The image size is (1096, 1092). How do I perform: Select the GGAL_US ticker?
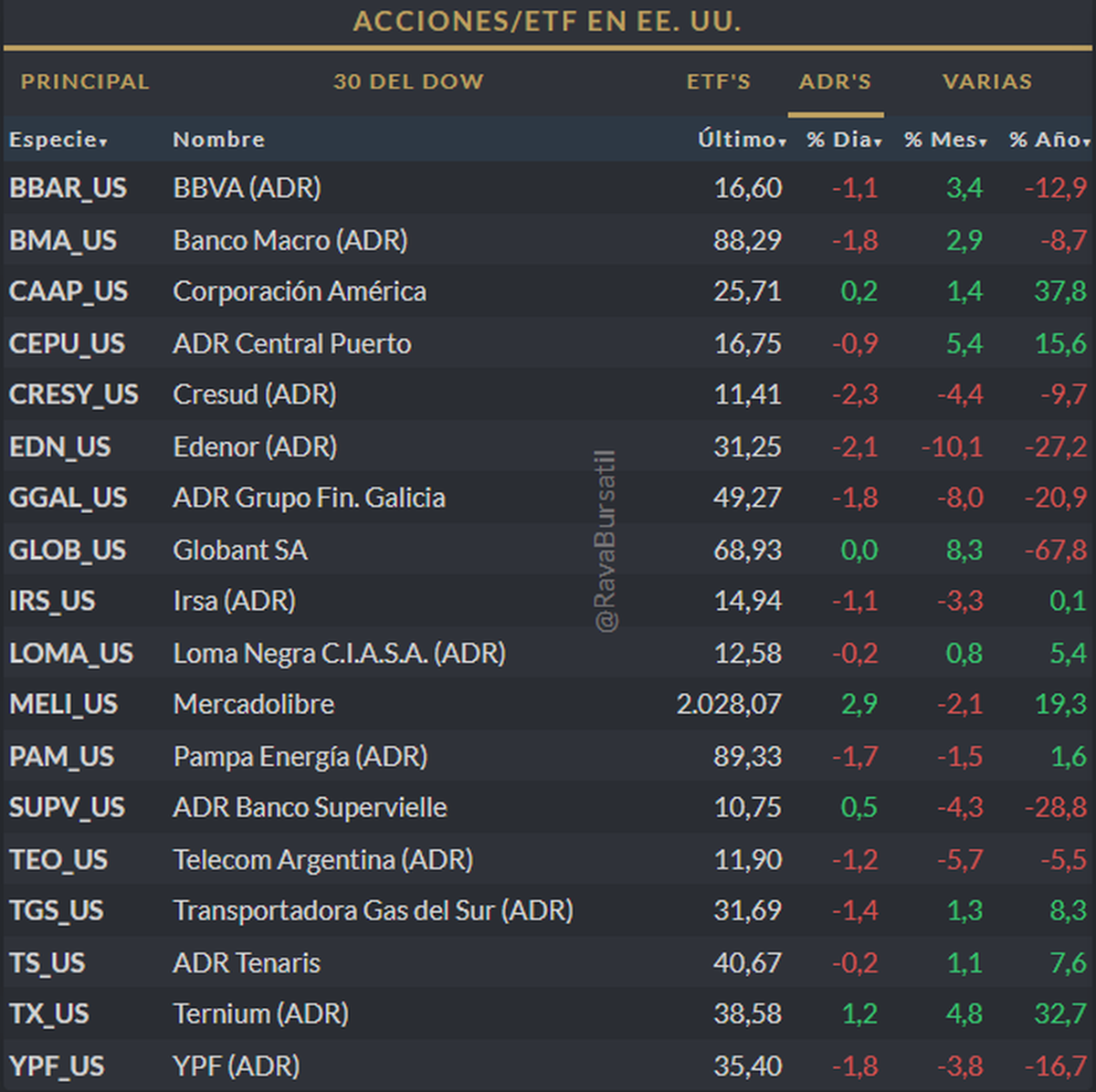[68, 498]
